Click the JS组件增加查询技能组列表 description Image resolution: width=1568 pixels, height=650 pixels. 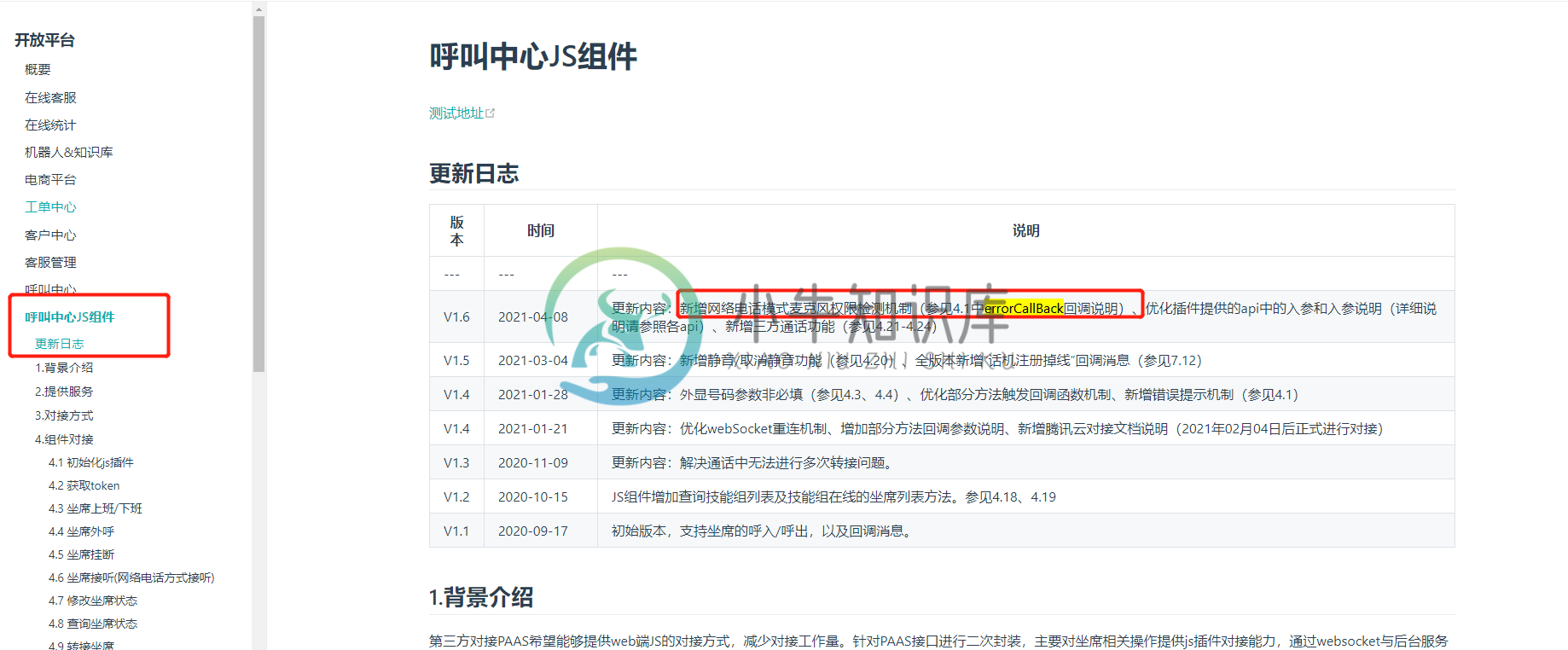pos(833,496)
